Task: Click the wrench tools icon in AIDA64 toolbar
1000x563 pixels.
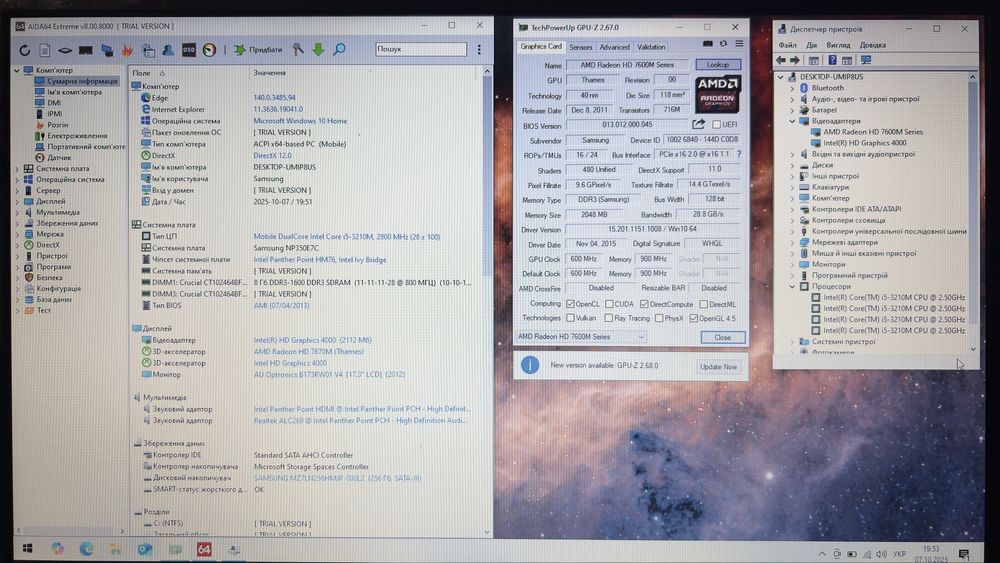Action: point(298,49)
